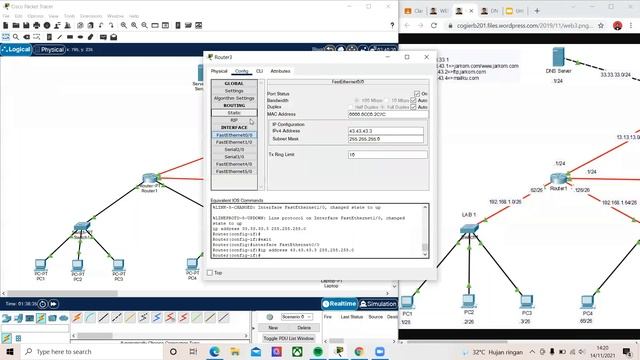Image resolution: width=640 pixels, height=360 pixels.
Task: Open global Settings in Router3 config
Action: (x=234, y=91)
